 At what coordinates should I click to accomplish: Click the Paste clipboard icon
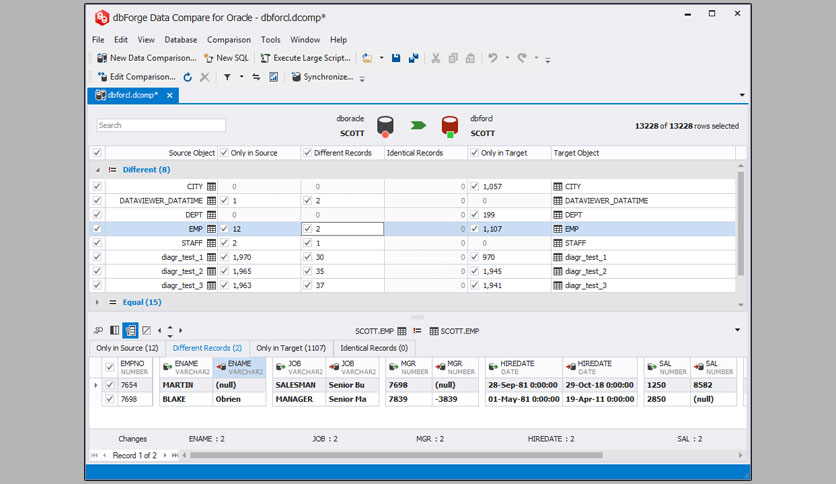[470, 58]
